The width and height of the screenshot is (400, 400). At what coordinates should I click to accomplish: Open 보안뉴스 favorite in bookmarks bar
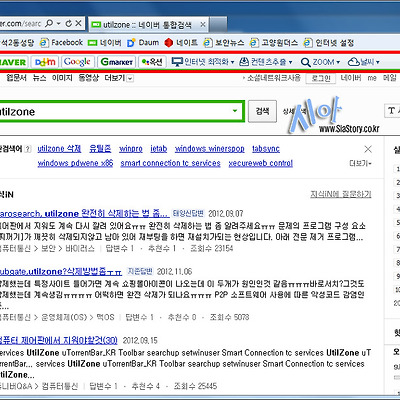[x=224, y=43]
